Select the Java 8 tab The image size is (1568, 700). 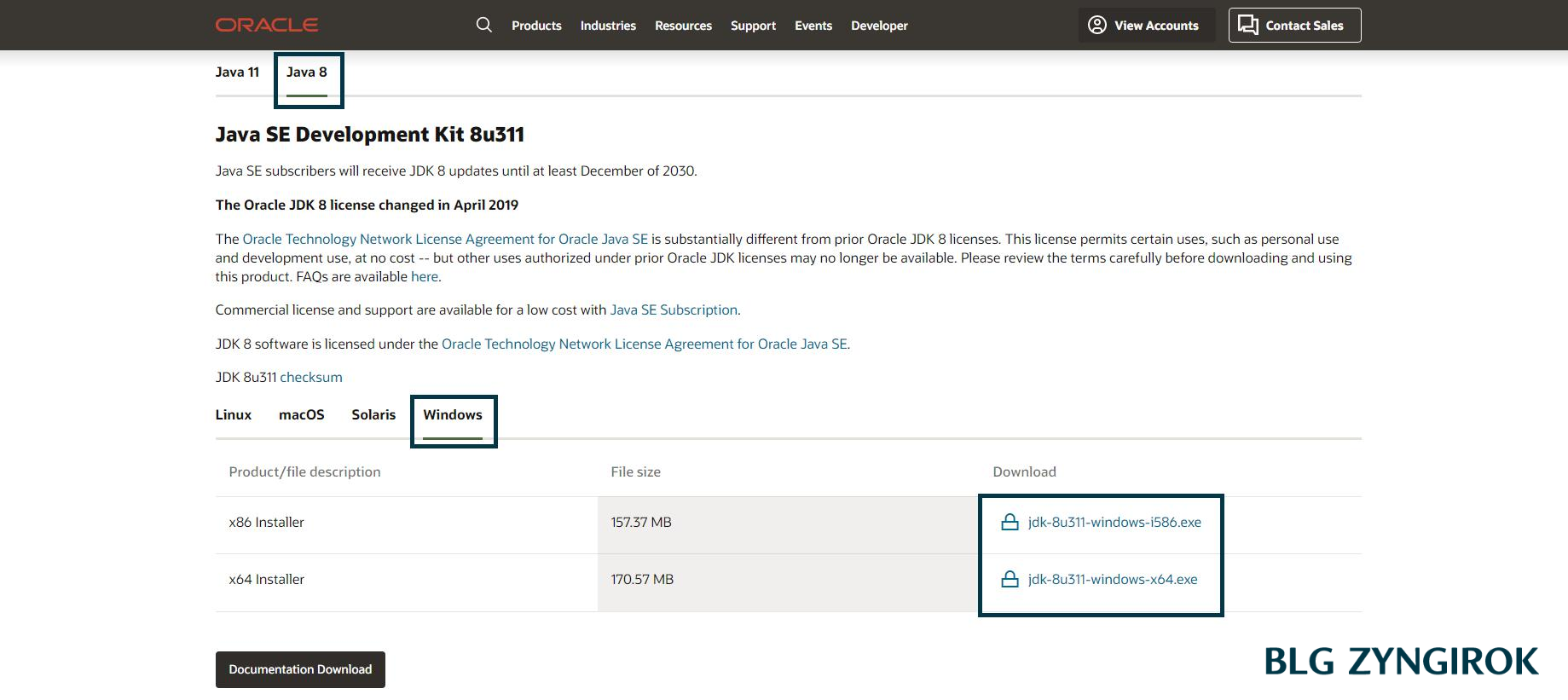point(307,72)
